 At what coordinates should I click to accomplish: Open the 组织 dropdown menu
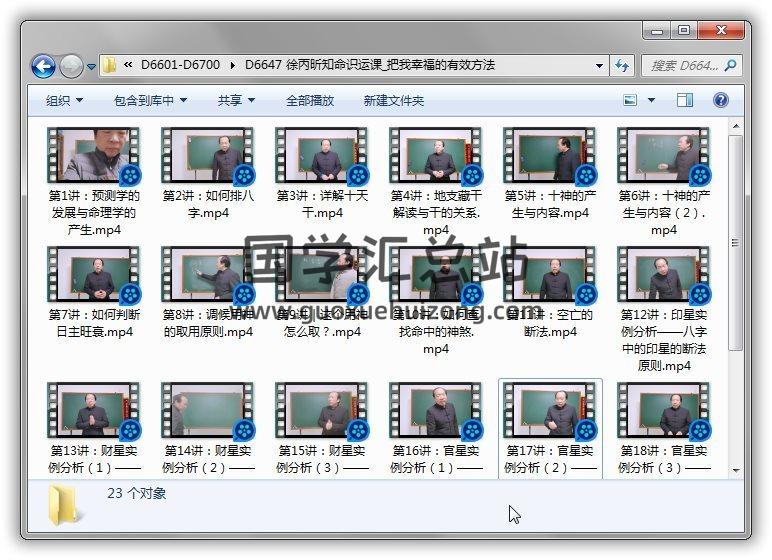64,100
